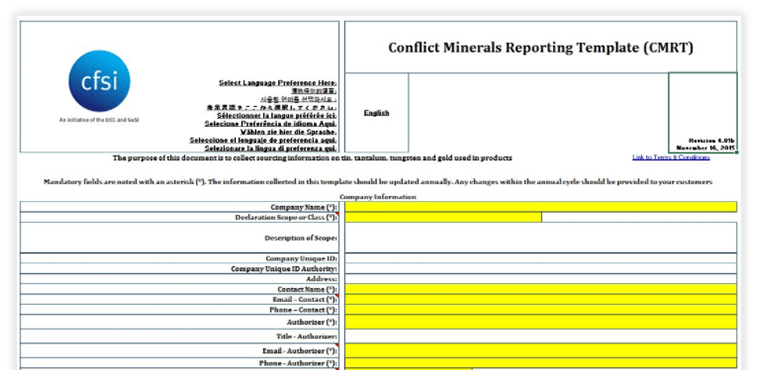The height and width of the screenshot is (370, 760).
Task: Click the German 'Wählen sie hier die Sprache' line
Action: (288, 132)
